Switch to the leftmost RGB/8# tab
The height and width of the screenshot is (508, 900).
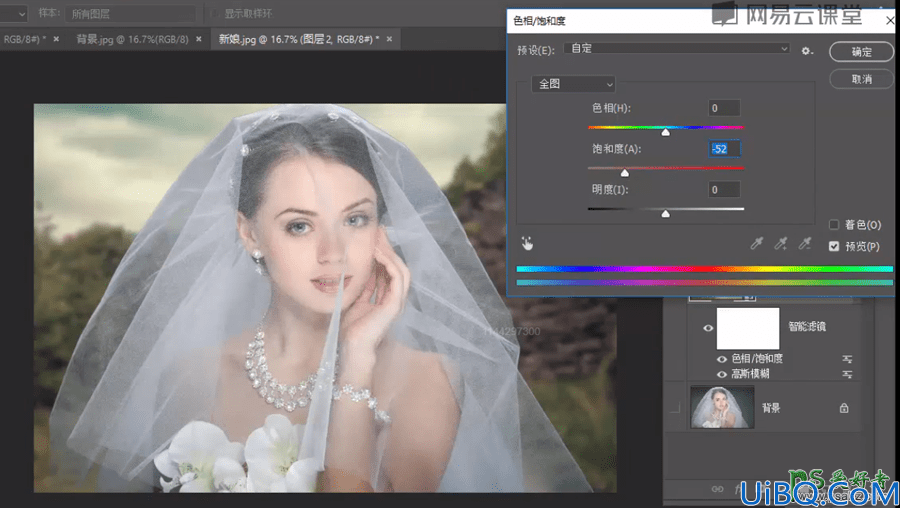point(24,39)
